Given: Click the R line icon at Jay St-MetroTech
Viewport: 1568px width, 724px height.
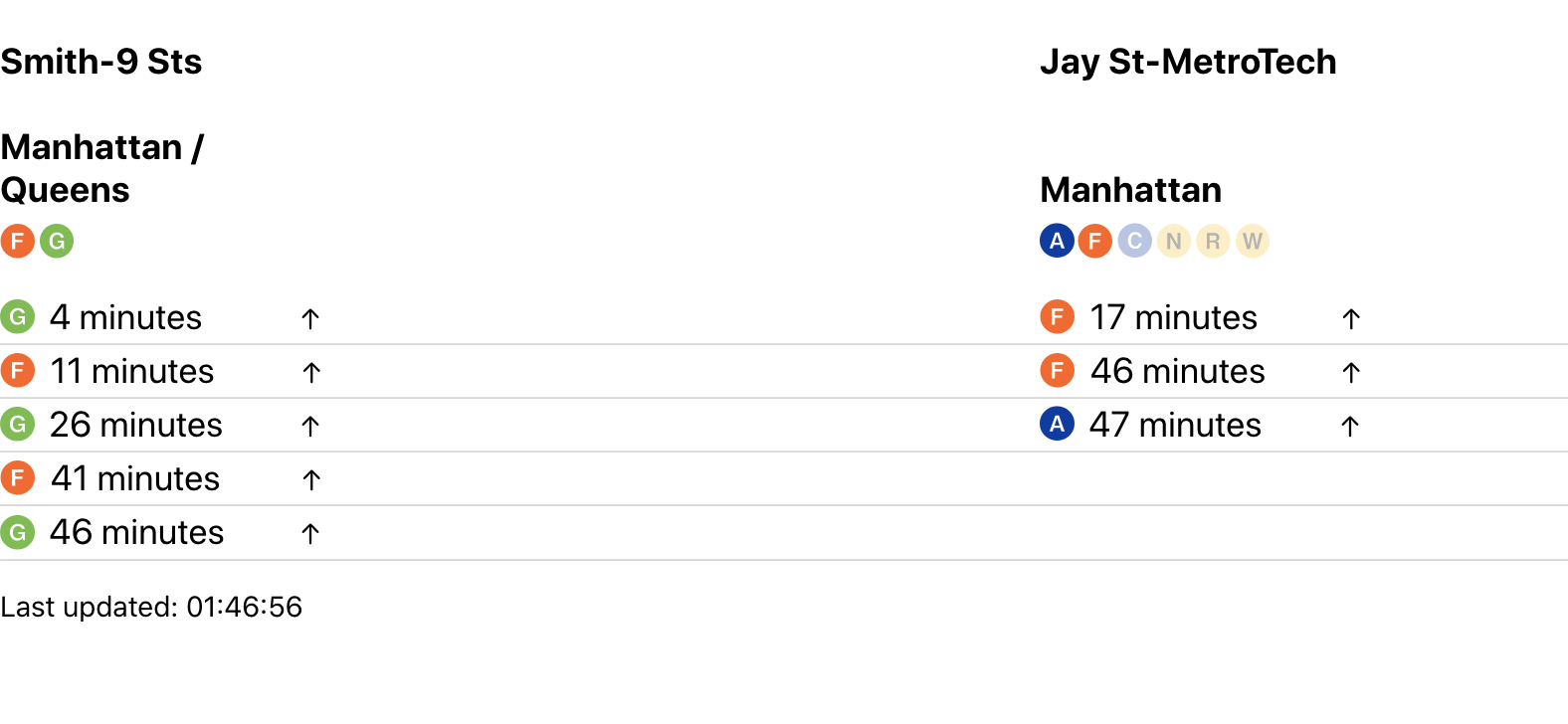Looking at the screenshot, I should pos(1212,241).
